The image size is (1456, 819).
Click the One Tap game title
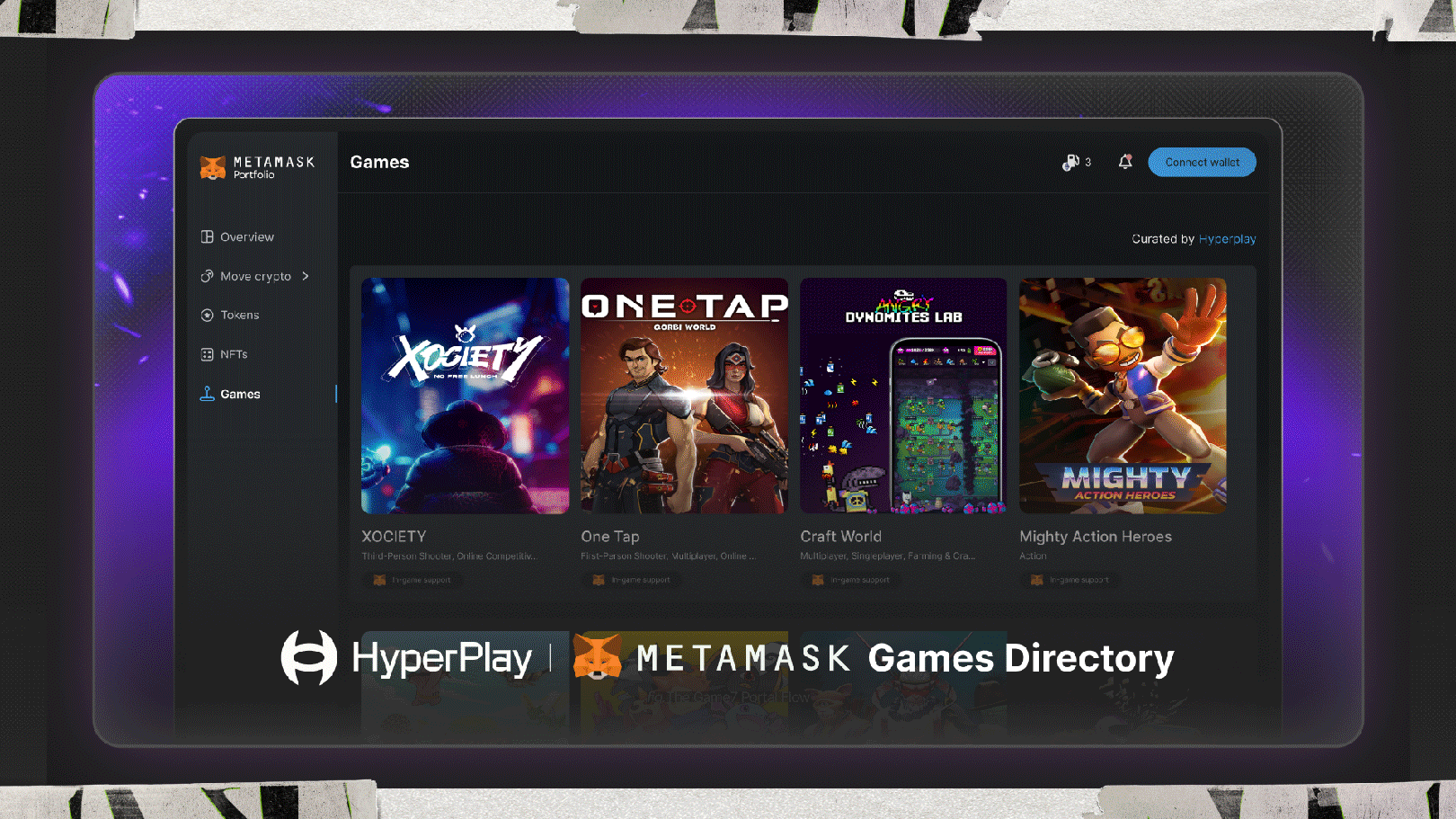click(x=610, y=537)
